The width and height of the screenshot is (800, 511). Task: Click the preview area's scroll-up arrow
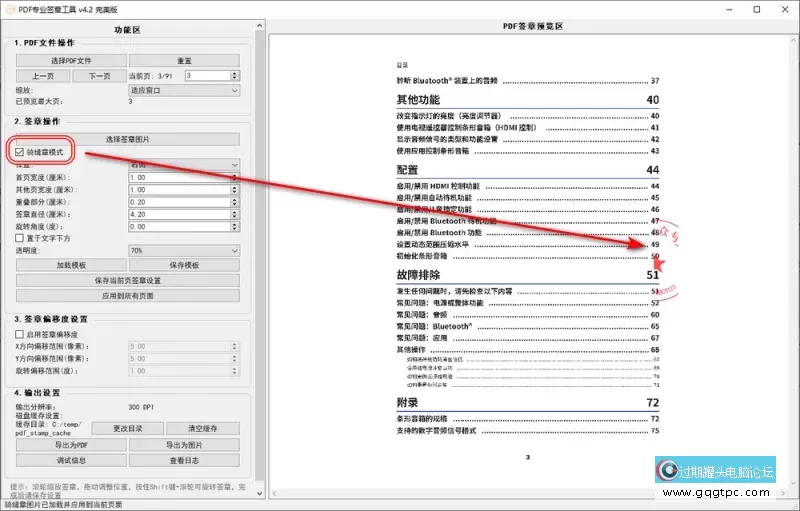pos(793,39)
